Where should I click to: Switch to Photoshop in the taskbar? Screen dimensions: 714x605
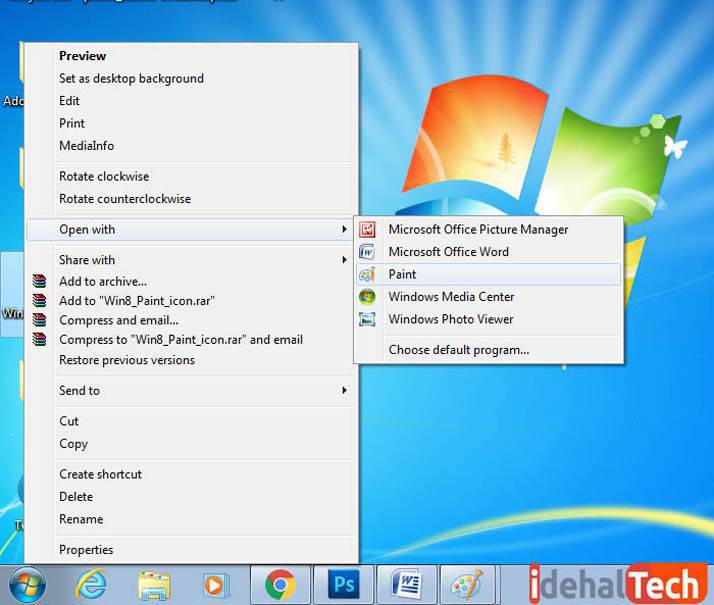(343, 585)
